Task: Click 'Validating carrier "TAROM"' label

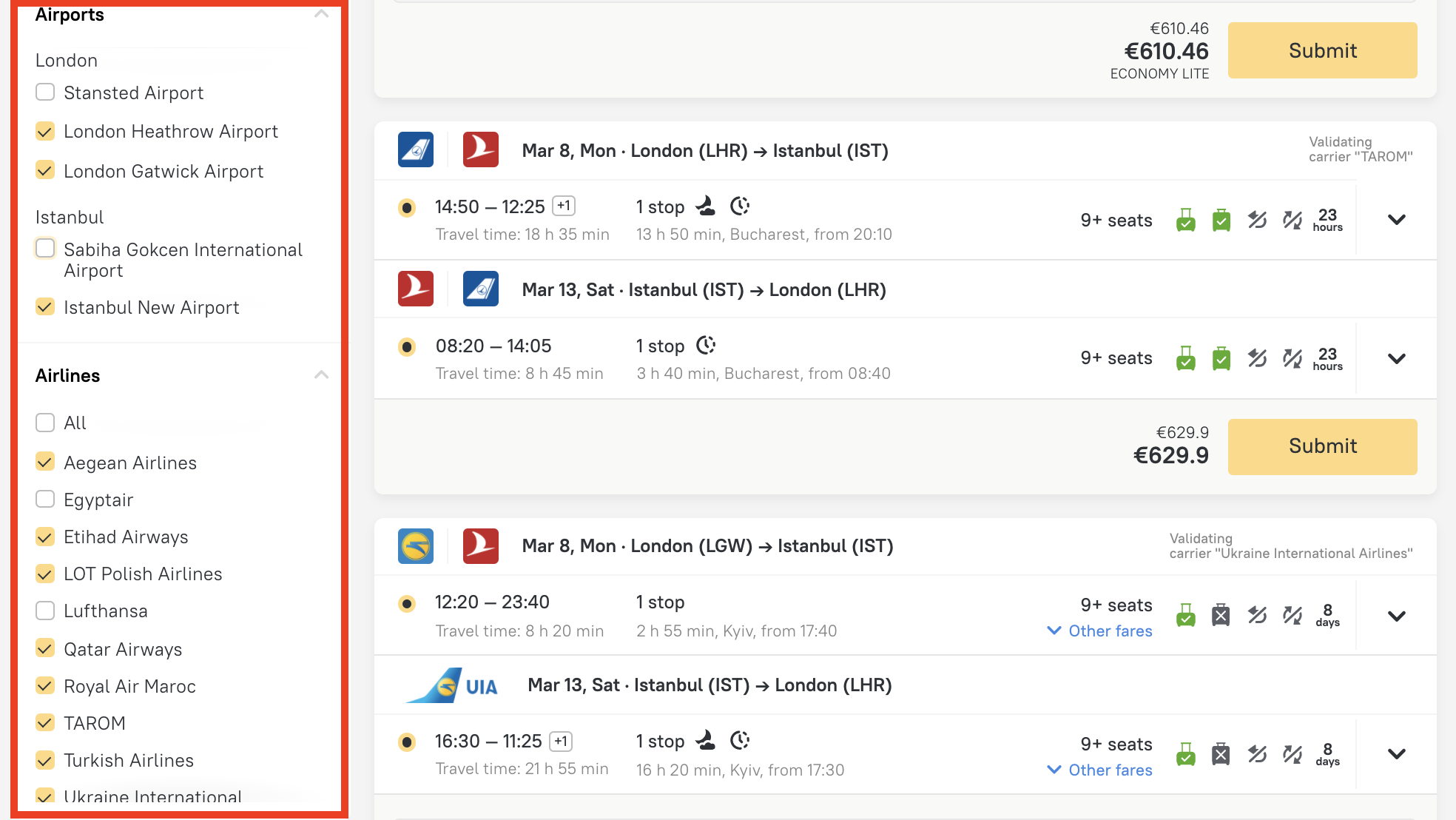Action: [x=1361, y=149]
